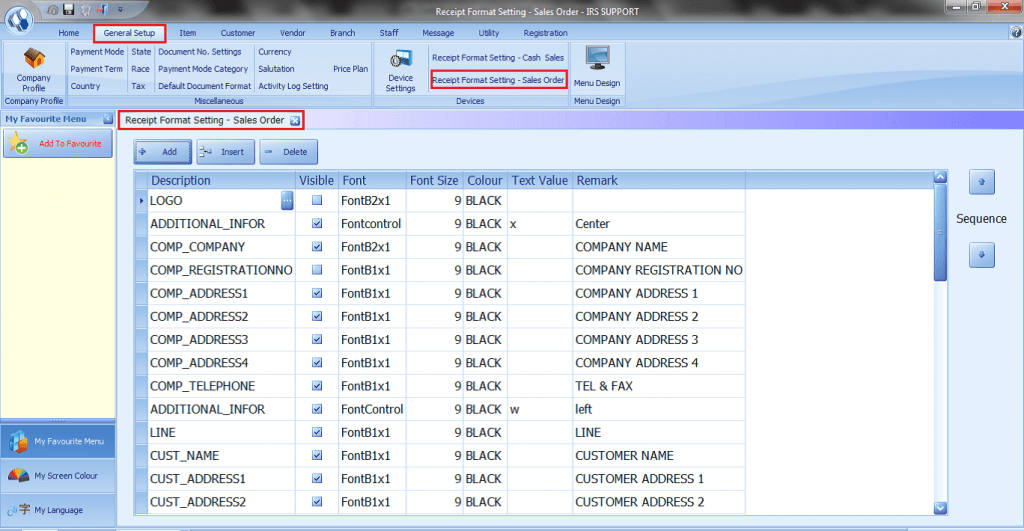This screenshot has width=1024, height=531.
Task: Click the Add button
Action: tap(163, 152)
